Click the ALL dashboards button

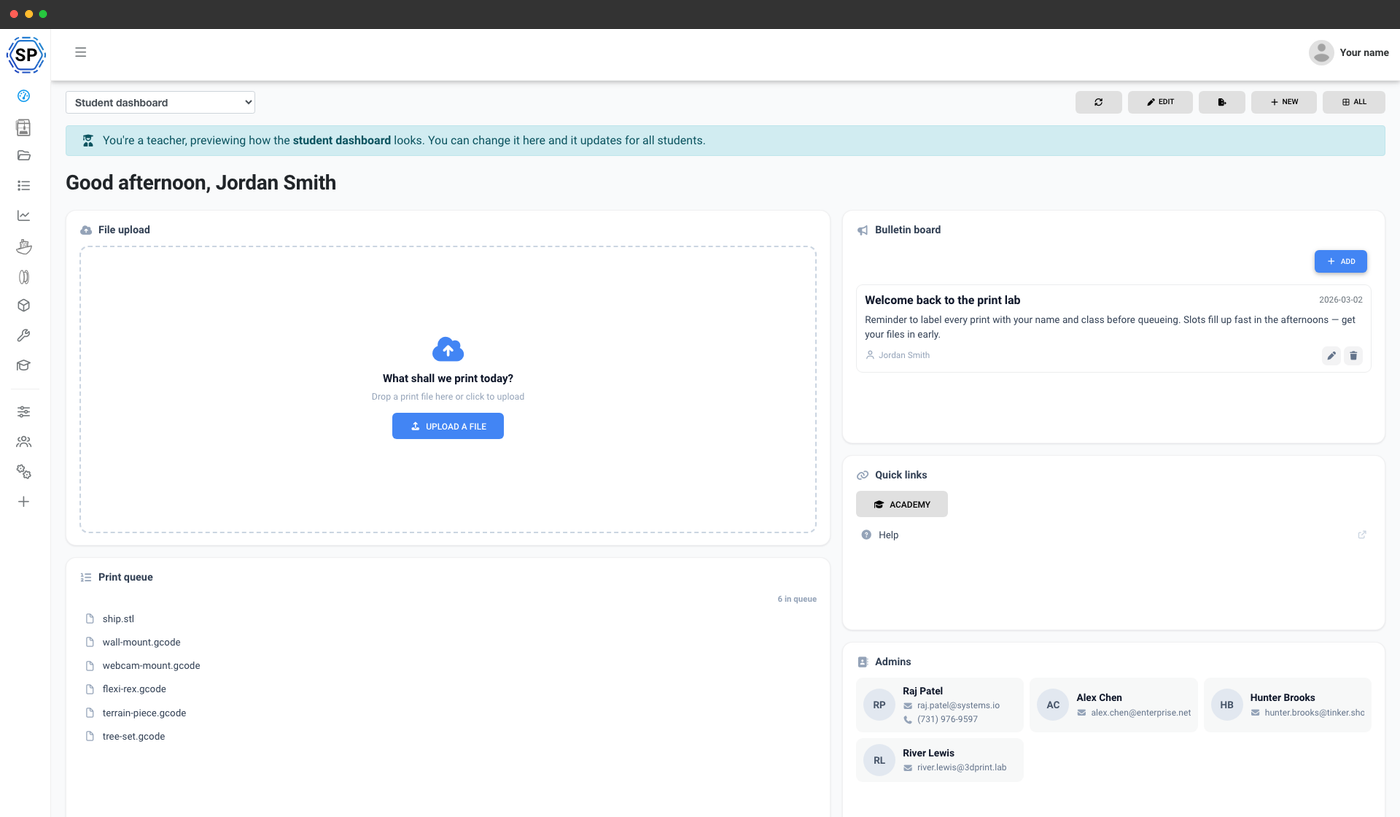[1354, 102]
